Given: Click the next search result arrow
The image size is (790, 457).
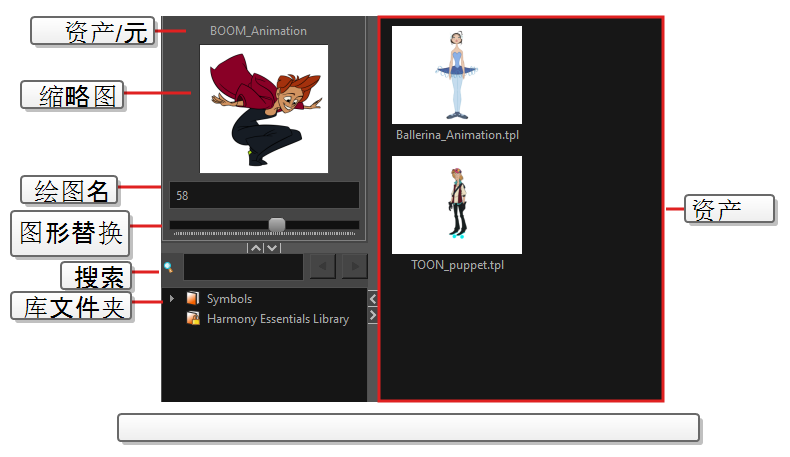Looking at the screenshot, I should (354, 266).
